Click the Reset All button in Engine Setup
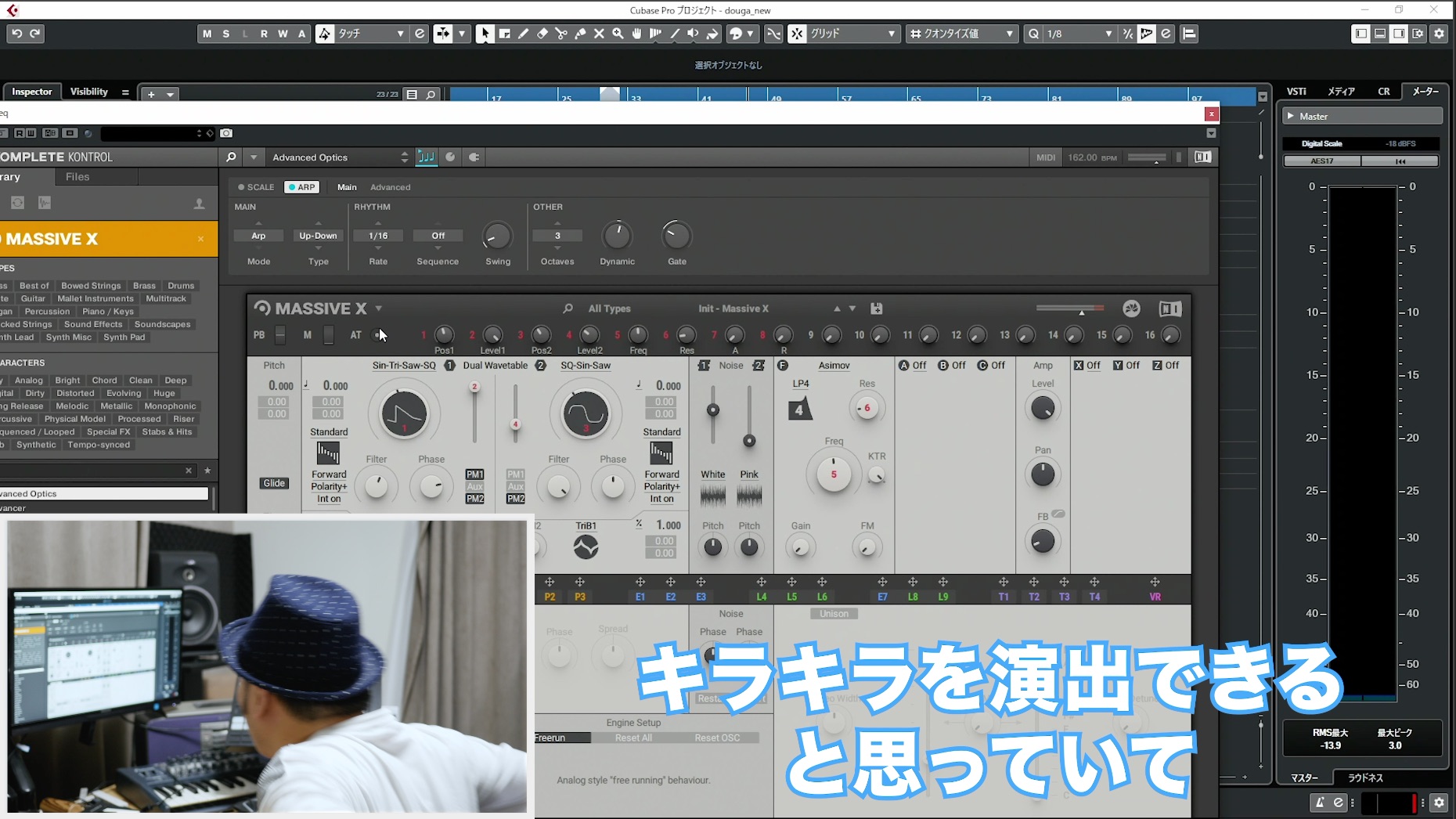 (x=633, y=738)
